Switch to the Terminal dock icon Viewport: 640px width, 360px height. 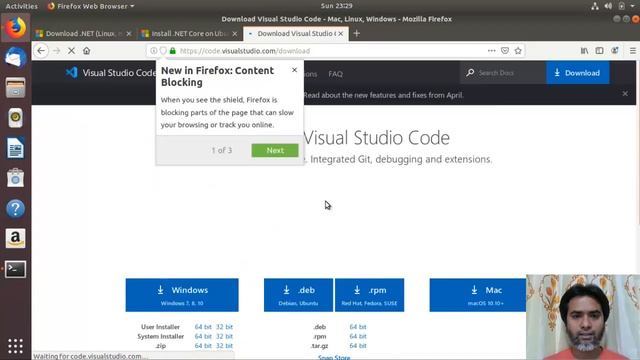tap(16, 269)
